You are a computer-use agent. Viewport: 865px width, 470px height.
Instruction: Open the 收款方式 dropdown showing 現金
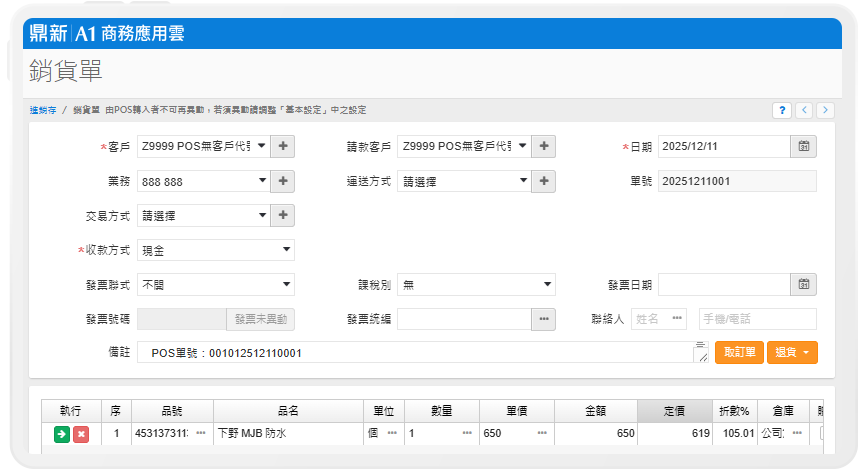(x=215, y=250)
